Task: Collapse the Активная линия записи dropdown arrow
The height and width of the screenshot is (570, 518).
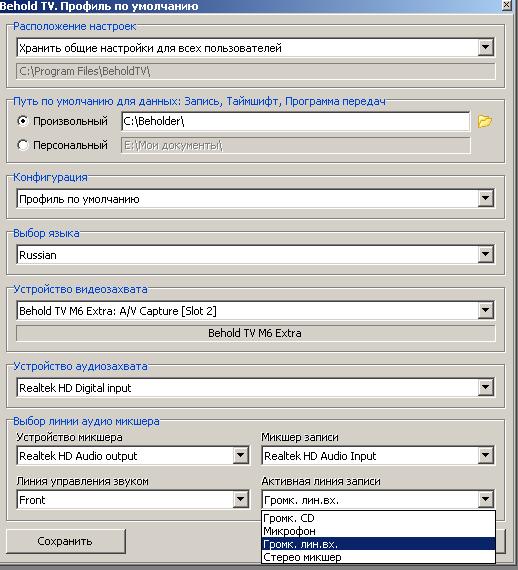Action: point(485,499)
